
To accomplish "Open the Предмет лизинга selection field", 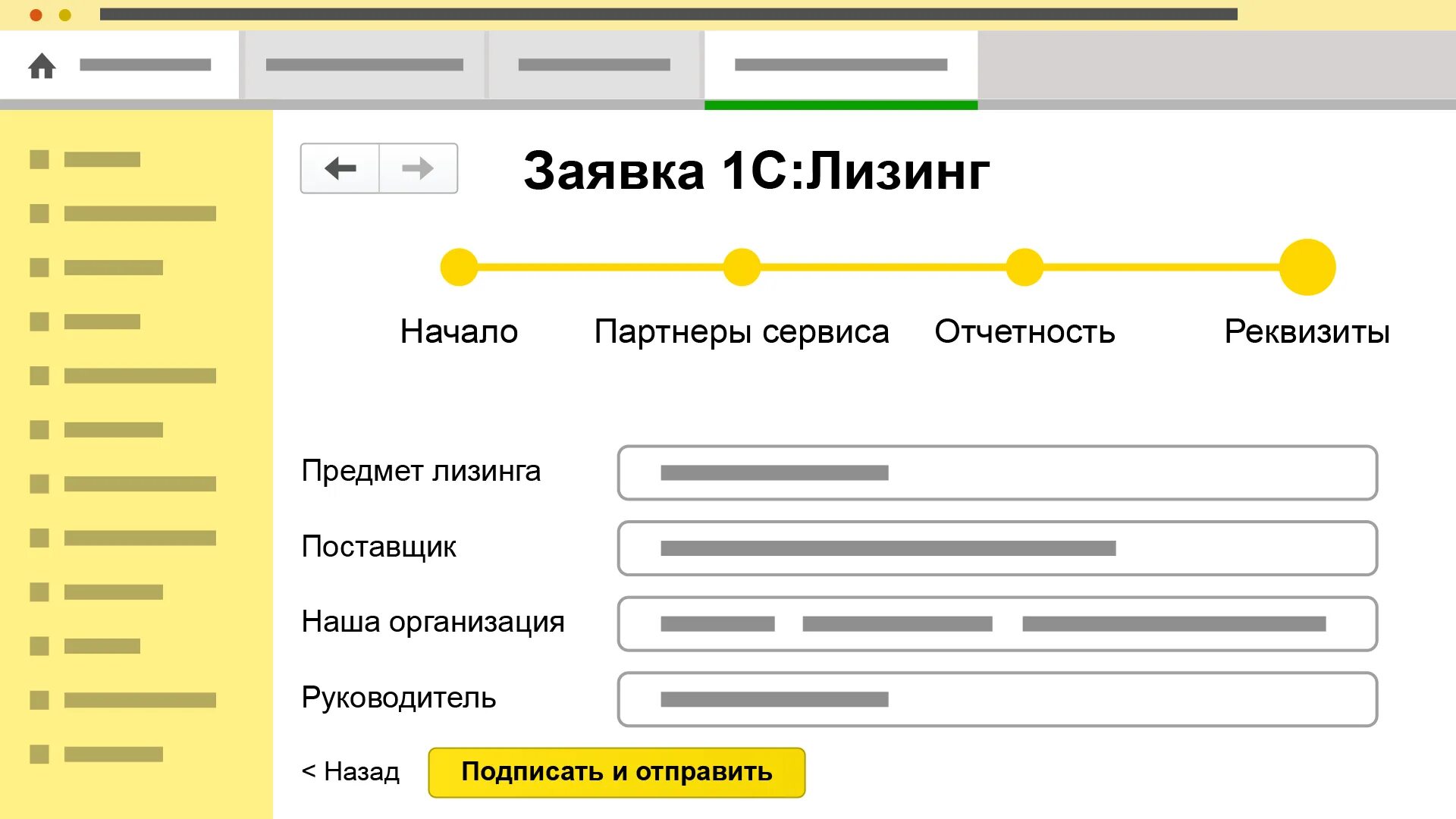I will (997, 472).
